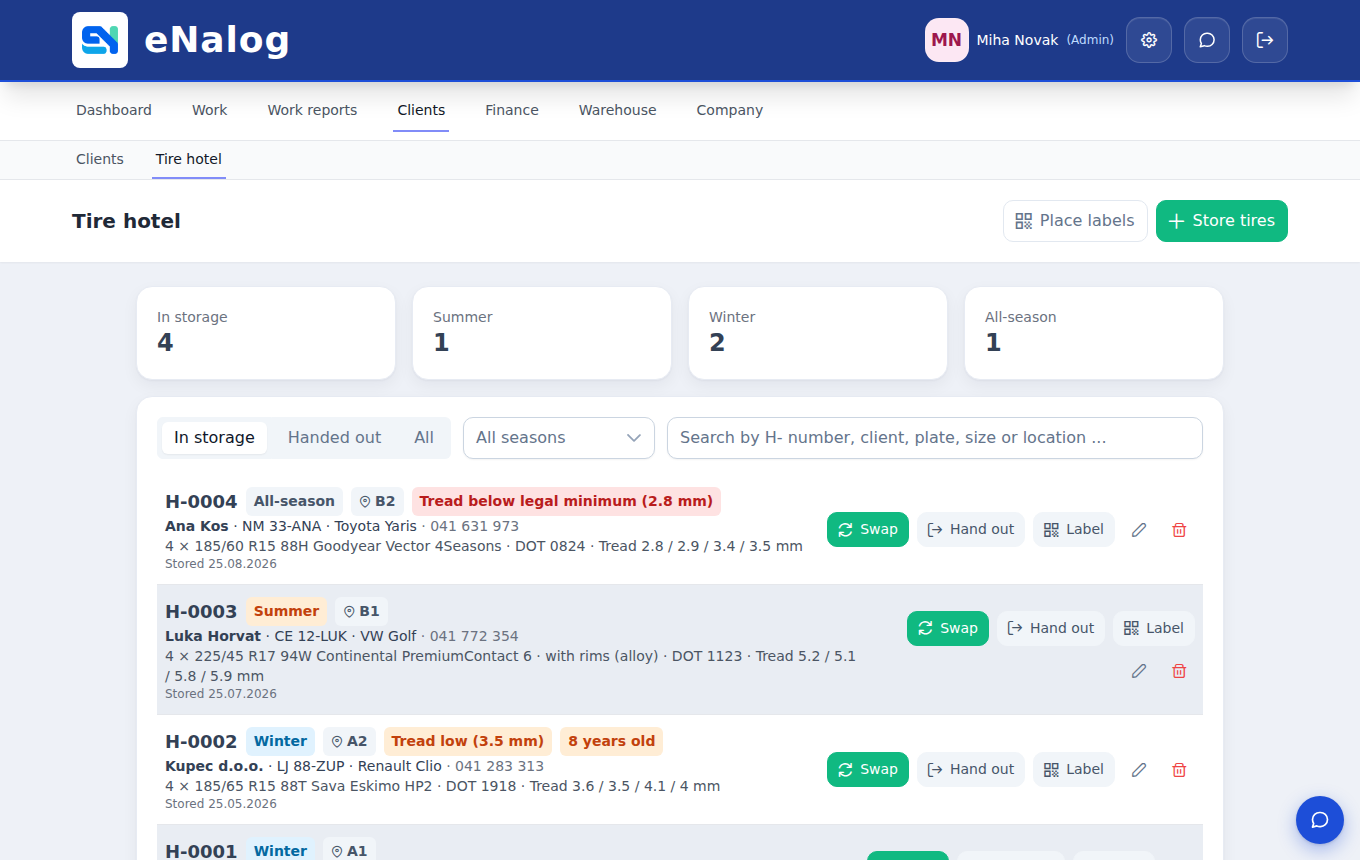This screenshot has height=860, width=1360.
Task: Click location badge B2 on H-0004
Action: coord(377,501)
